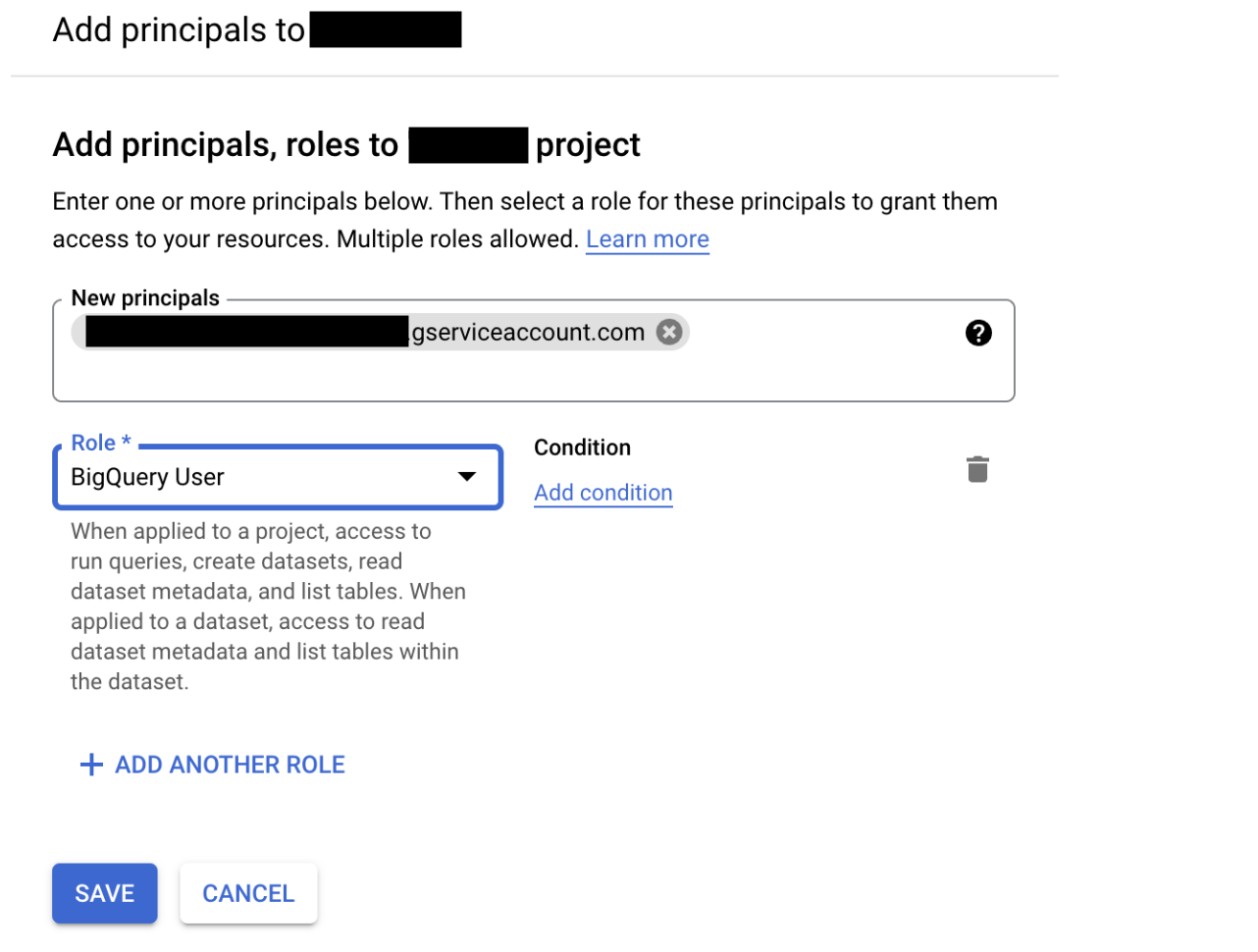Click the question mark help icon
The image size is (1258, 952).
[x=978, y=333]
